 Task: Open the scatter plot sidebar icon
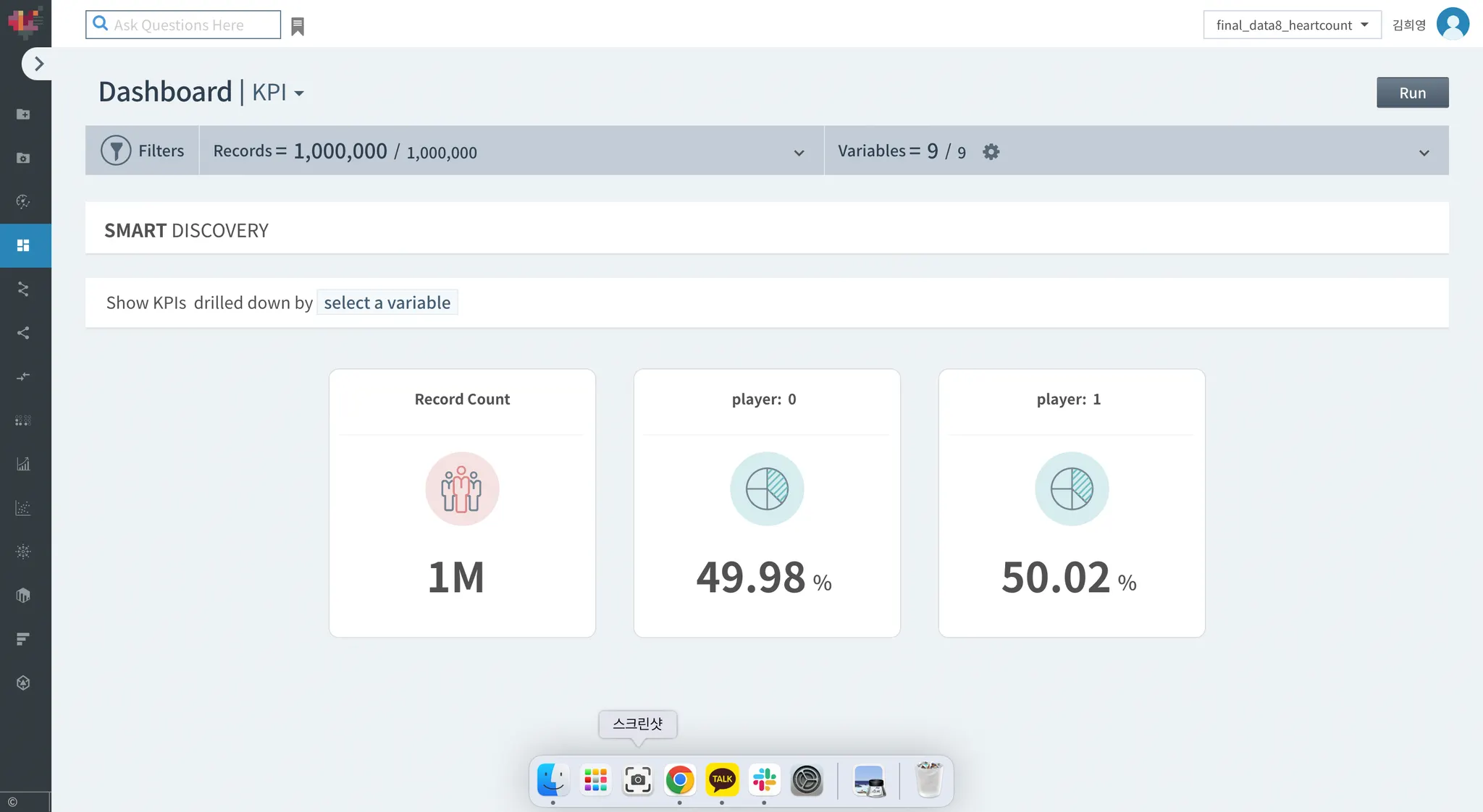point(23,508)
